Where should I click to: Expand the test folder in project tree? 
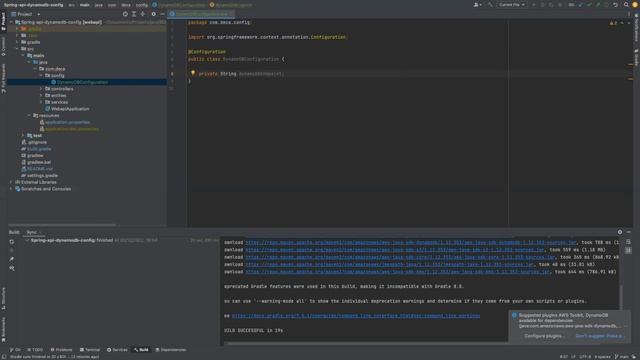coord(23,136)
